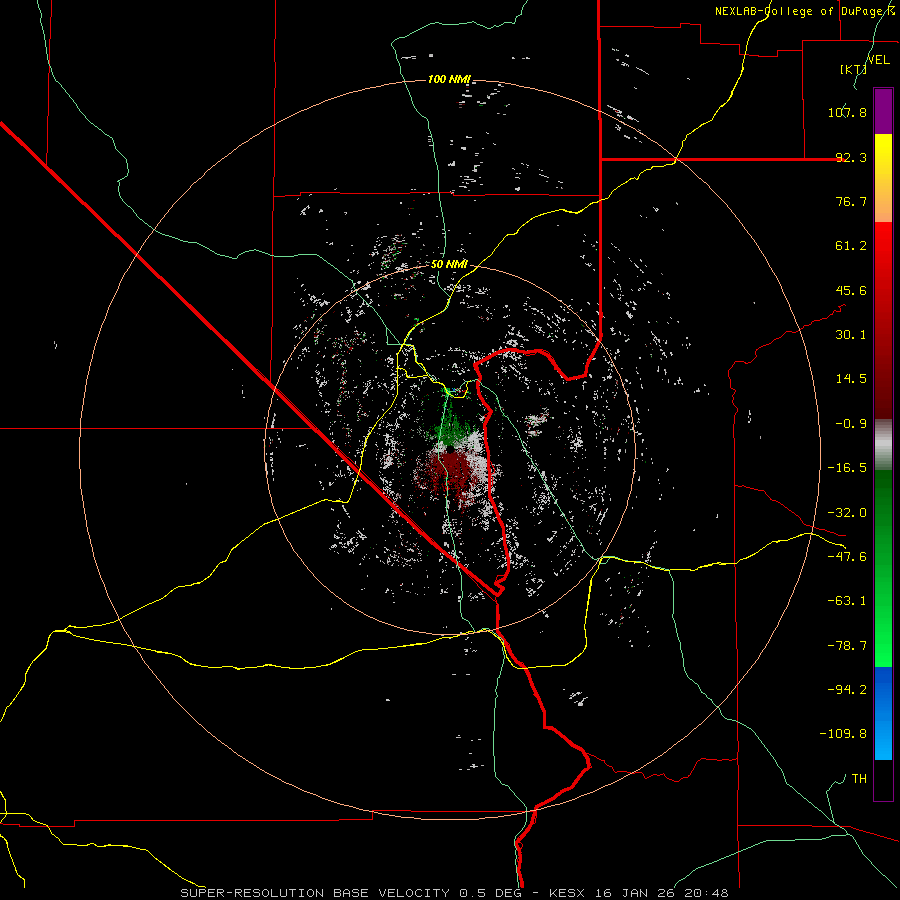
Task: Click the yellow-orange gradient segment of the color bar
Action: tap(883, 178)
